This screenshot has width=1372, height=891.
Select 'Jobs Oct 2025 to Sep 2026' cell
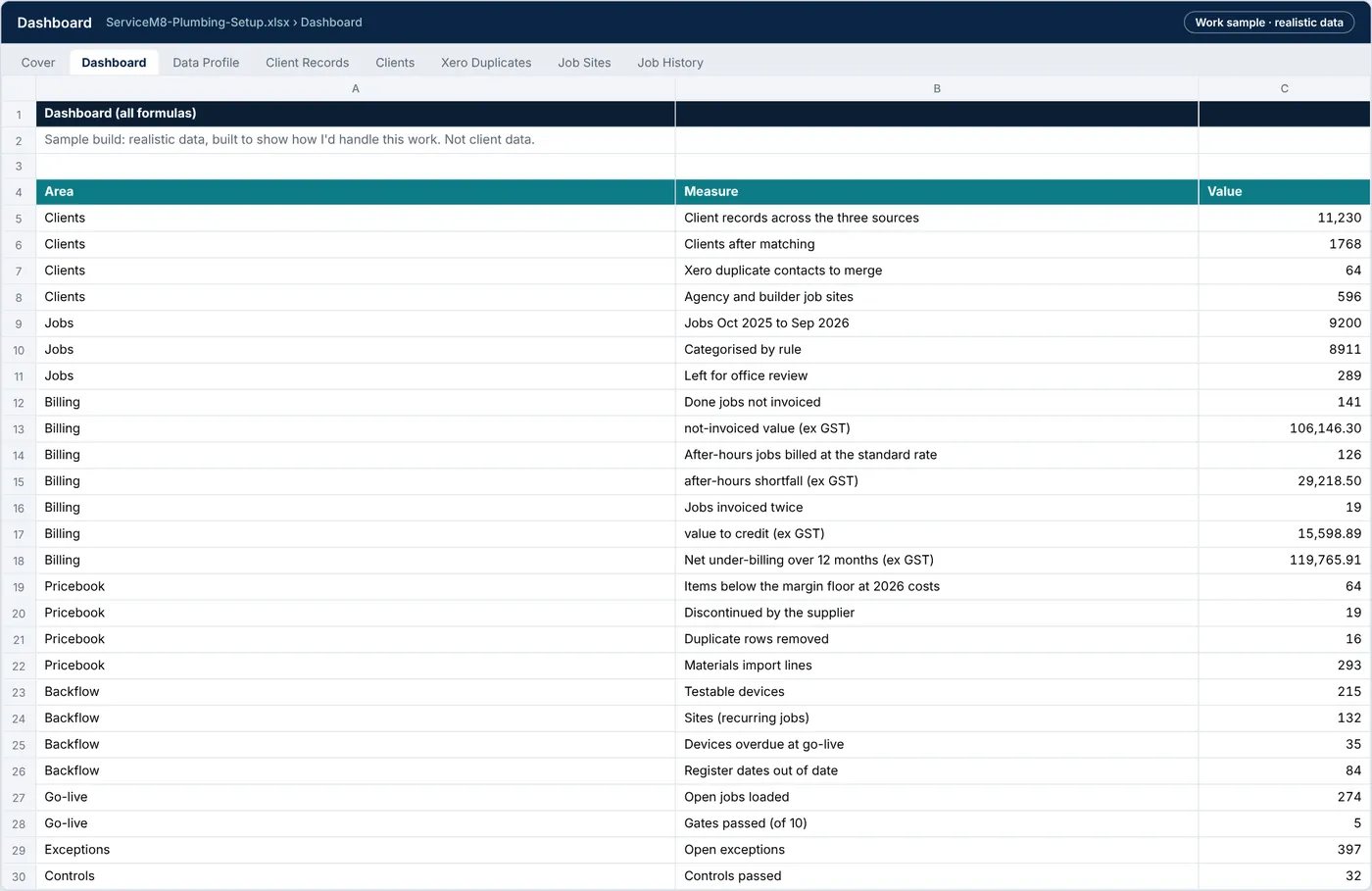click(x=937, y=323)
